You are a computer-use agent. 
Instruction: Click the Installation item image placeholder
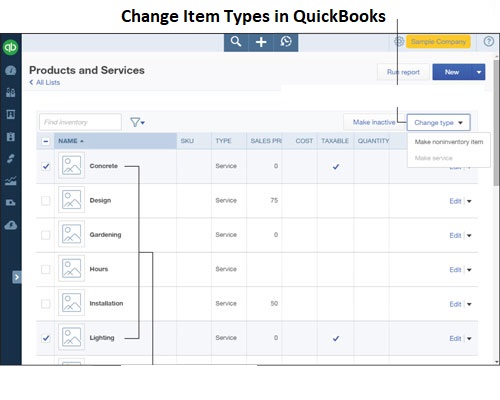[71, 303]
